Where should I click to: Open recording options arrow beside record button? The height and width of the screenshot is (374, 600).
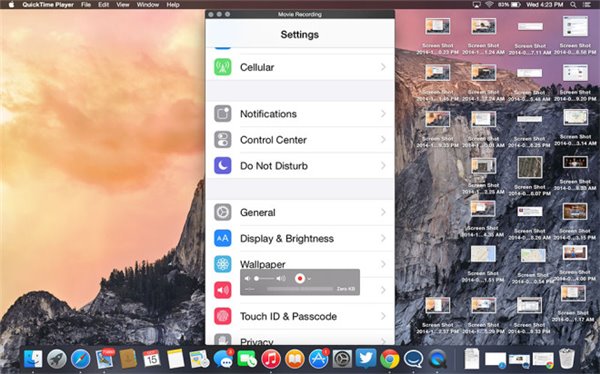(x=309, y=279)
